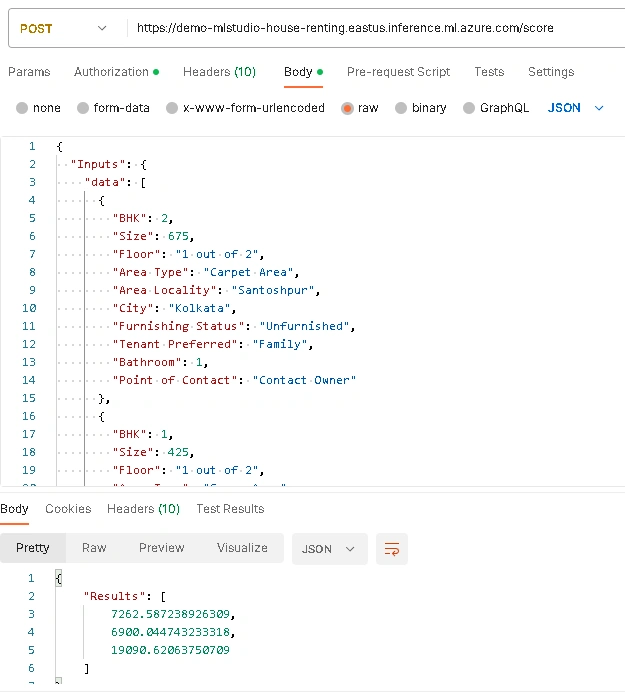This screenshot has width=625, height=696.
Task: Click line number 10 in request editor
Action: click(x=29, y=308)
